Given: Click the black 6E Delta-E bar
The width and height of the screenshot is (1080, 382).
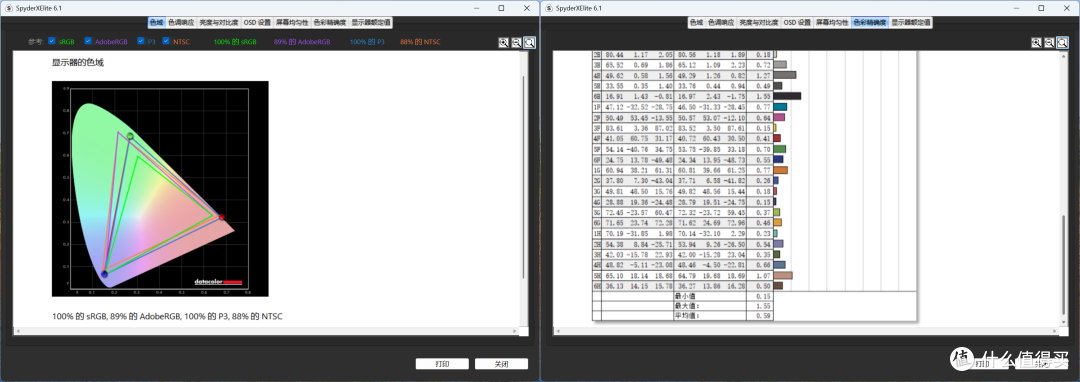Looking at the screenshot, I should pos(787,96).
